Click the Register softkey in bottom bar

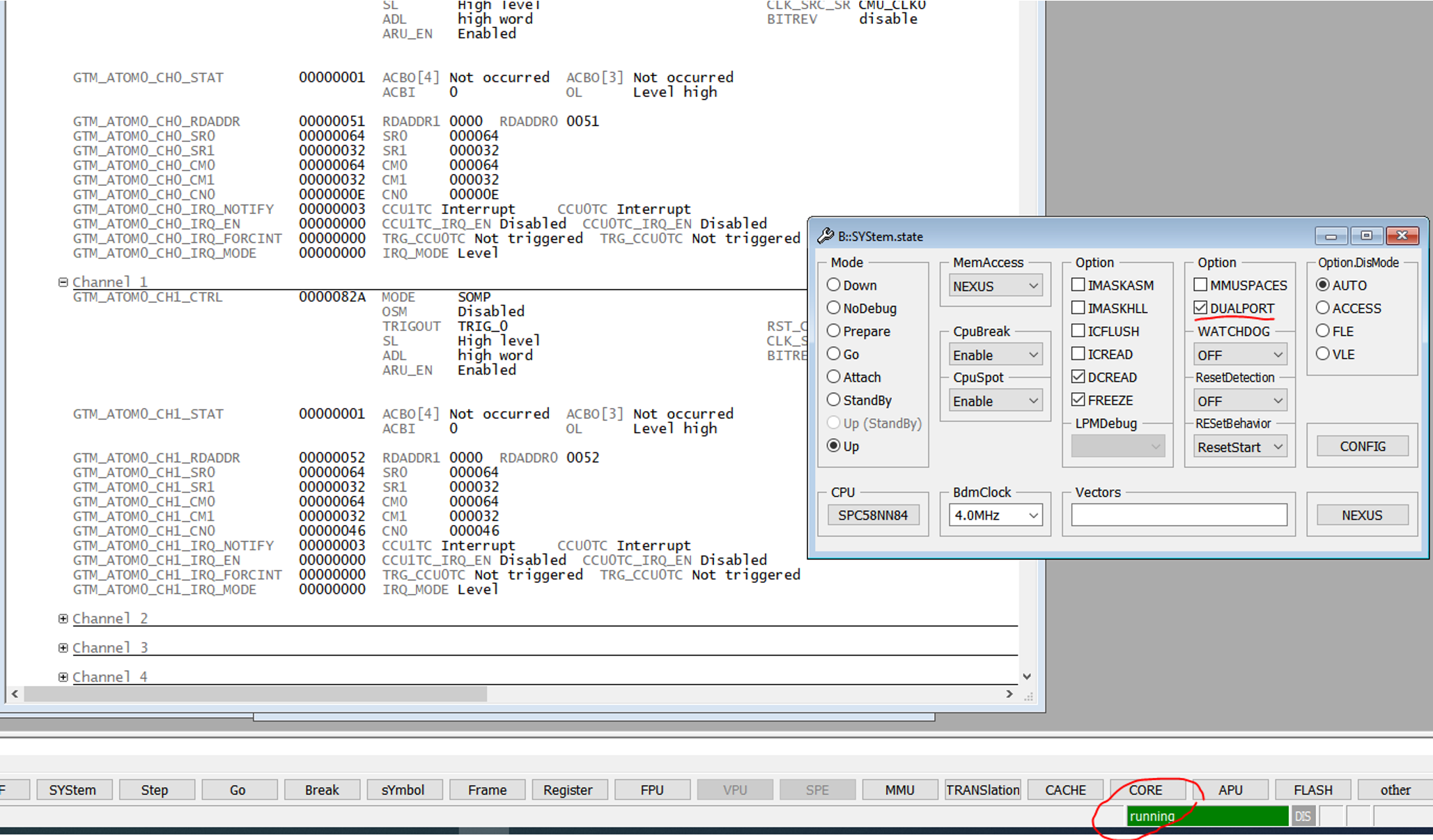(x=568, y=790)
